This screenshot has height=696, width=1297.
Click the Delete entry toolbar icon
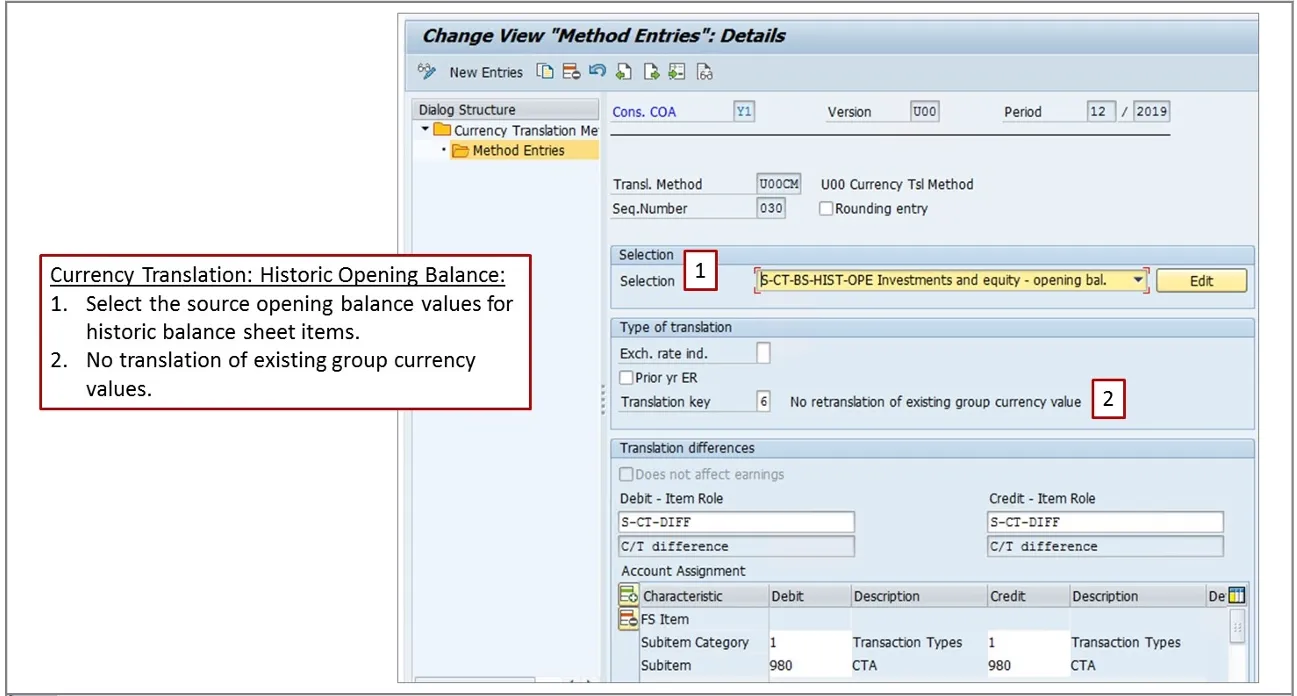[571, 72]
